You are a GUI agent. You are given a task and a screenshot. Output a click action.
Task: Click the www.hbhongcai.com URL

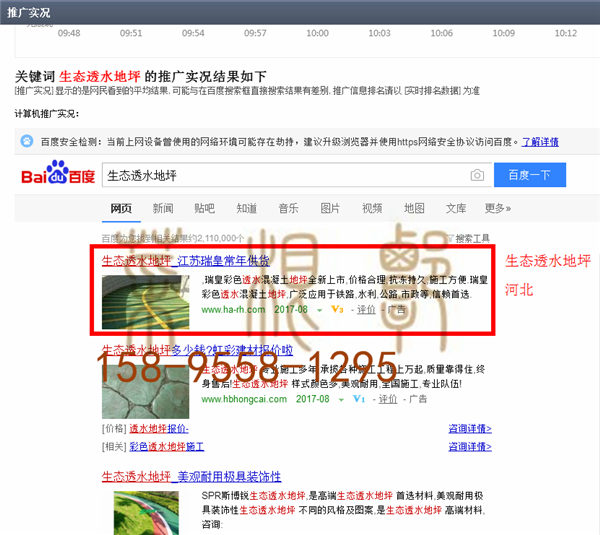[244, 399]
